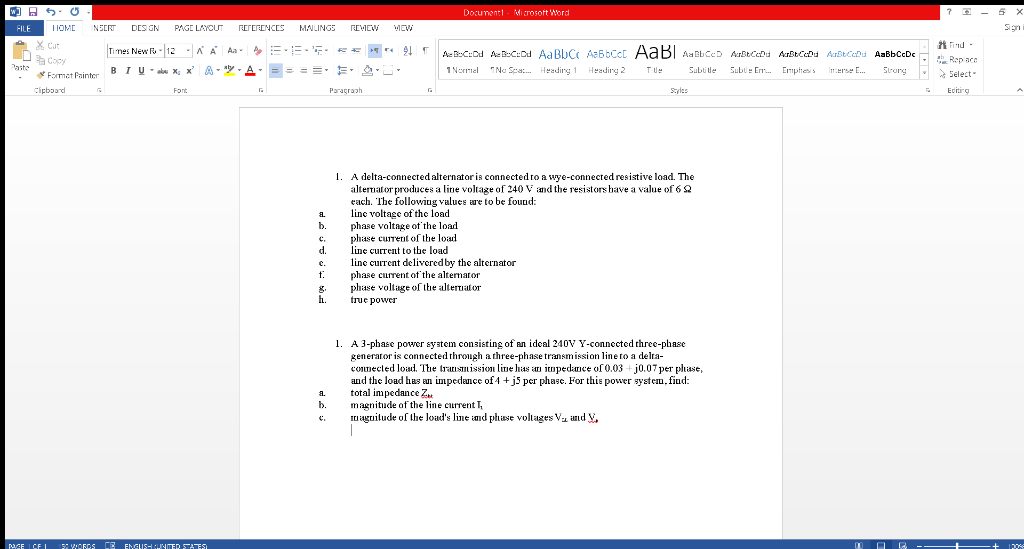Toggle Italic formatting
Viewport: 1024px width, 549px height.
[127, 71]
